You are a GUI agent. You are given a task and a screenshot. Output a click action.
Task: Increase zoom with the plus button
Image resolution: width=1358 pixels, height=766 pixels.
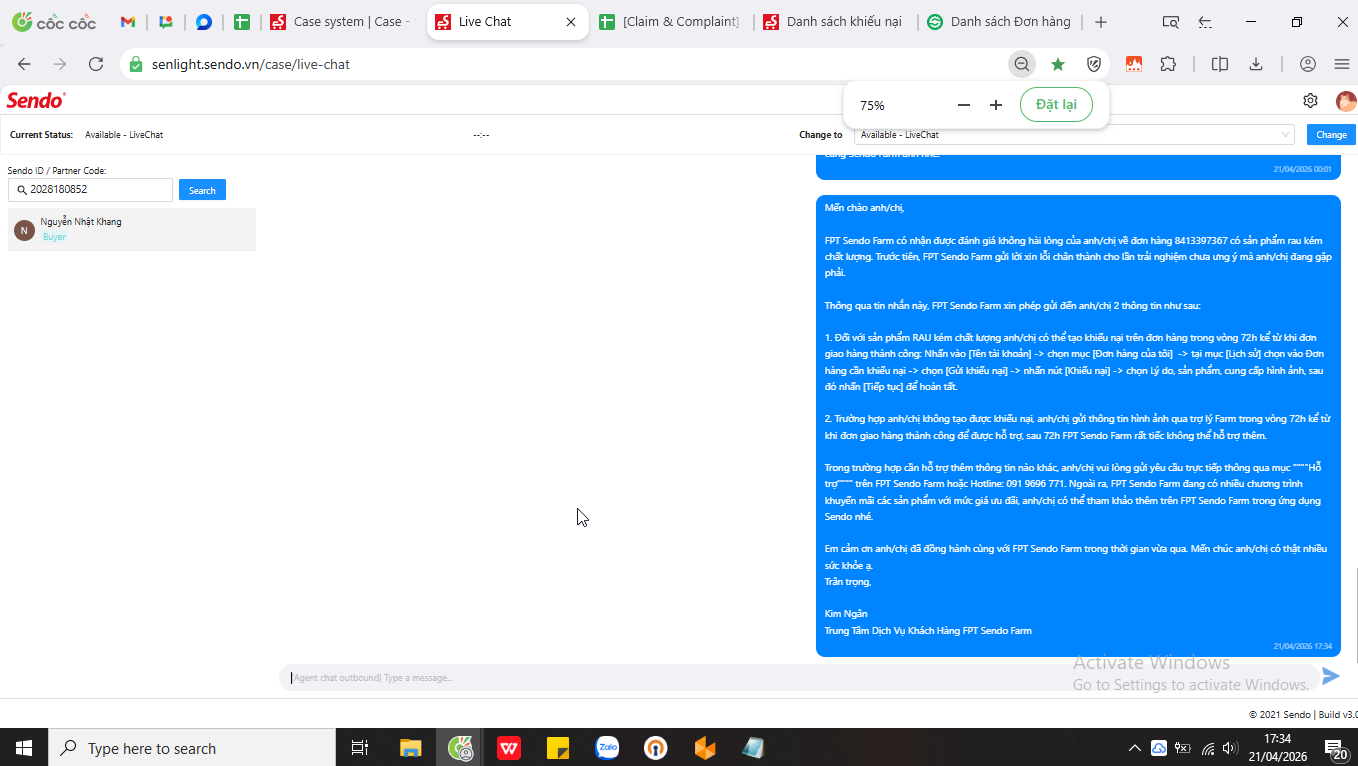pos(996,105)
